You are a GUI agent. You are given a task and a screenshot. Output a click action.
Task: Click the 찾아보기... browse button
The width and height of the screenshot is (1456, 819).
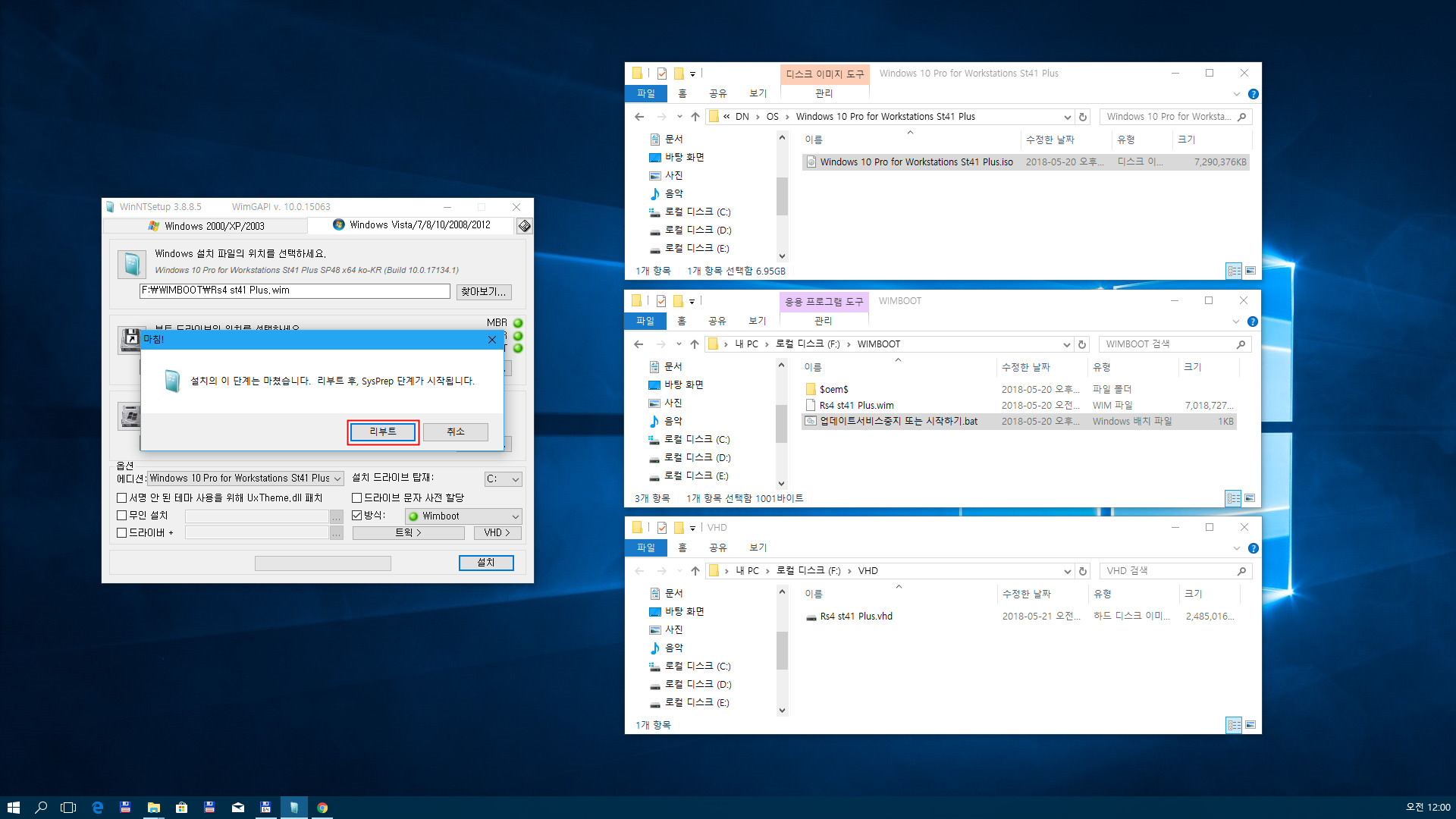pyautogui.click(x=484, y=291)
